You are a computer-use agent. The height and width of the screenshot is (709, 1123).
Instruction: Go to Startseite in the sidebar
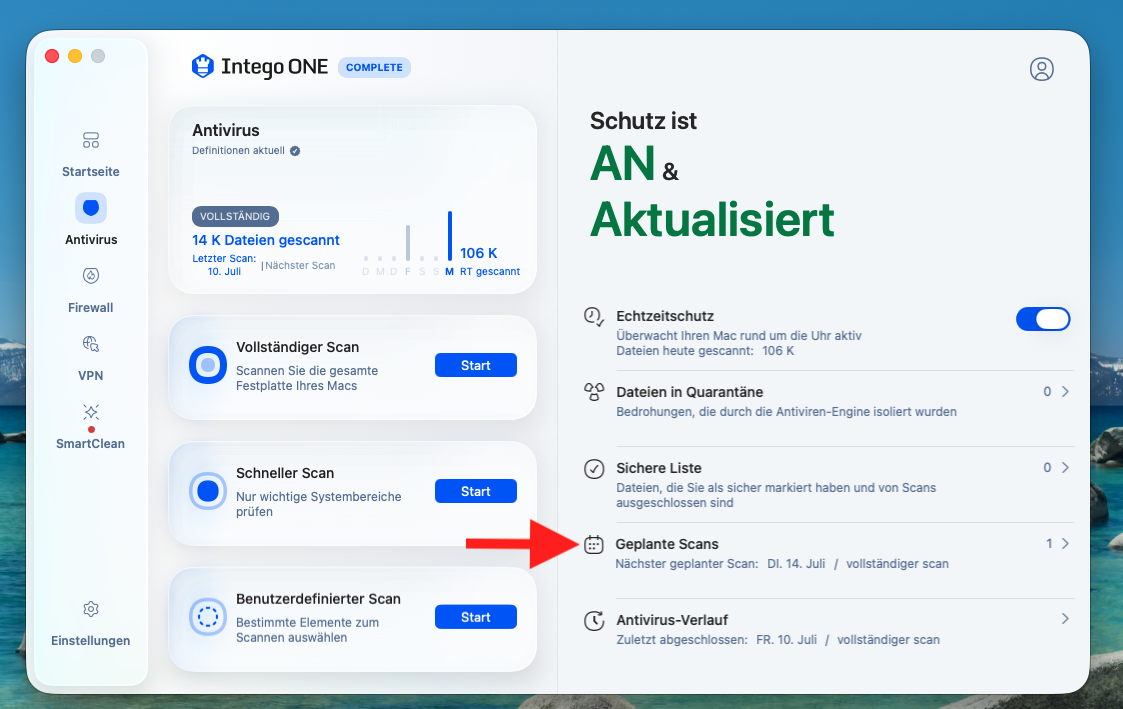[91, 172]
